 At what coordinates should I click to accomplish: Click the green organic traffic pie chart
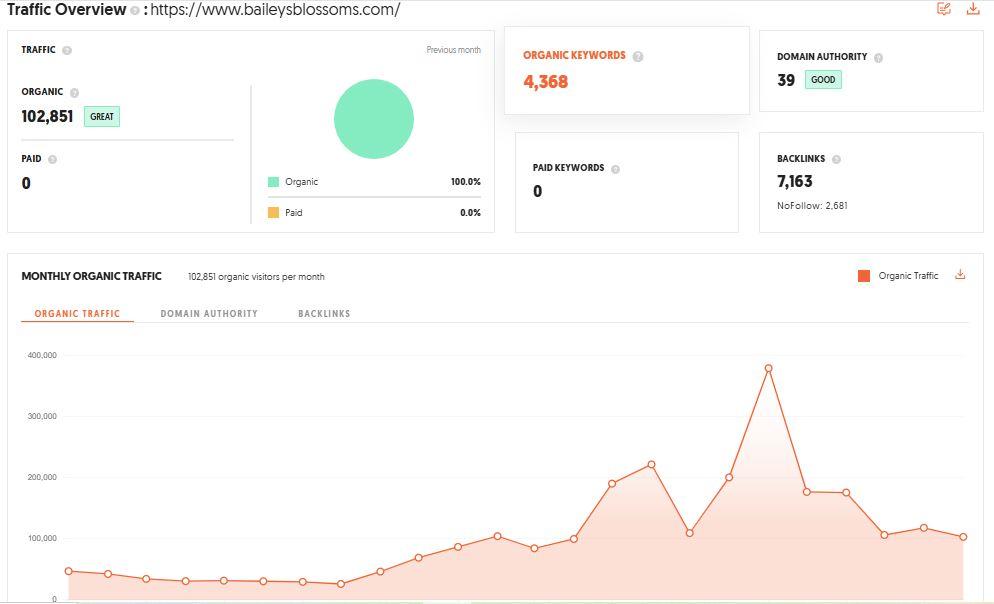tap(374, 119)
